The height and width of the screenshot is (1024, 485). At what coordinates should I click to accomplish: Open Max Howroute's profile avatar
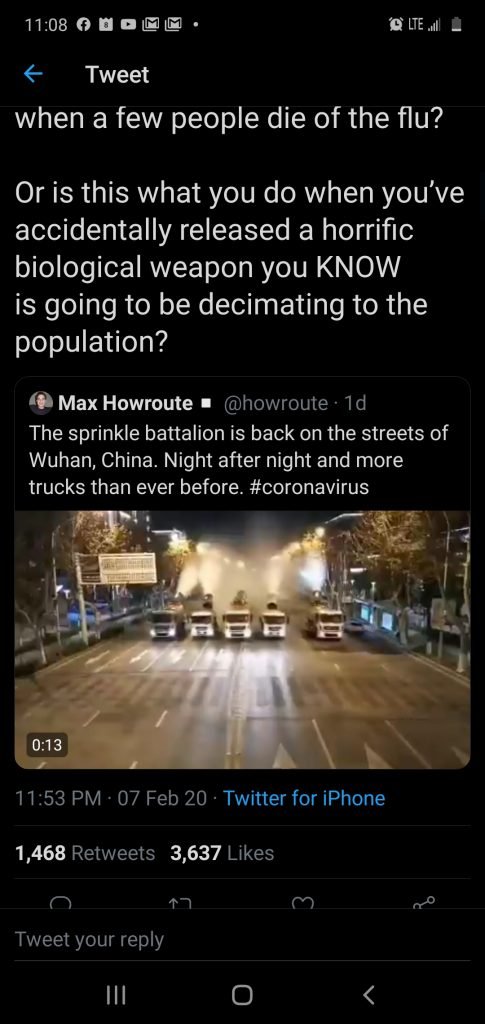pos(41,403)
